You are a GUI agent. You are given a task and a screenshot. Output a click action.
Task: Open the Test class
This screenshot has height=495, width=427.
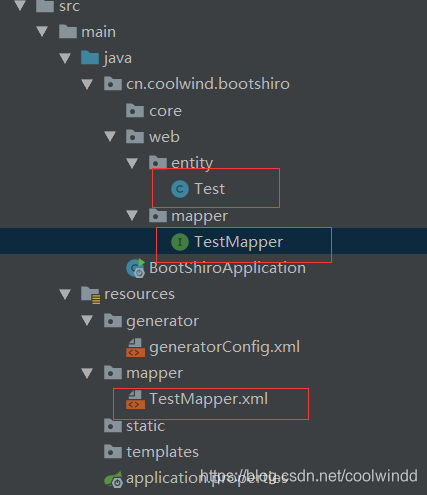(210, 189)
